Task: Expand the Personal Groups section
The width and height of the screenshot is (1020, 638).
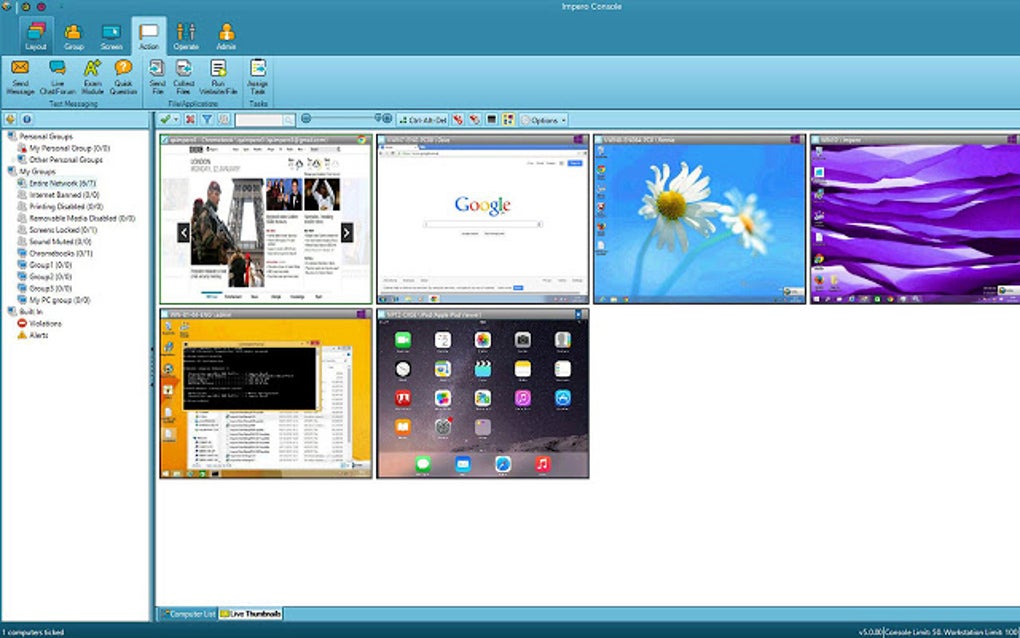Action: (8, 134)
